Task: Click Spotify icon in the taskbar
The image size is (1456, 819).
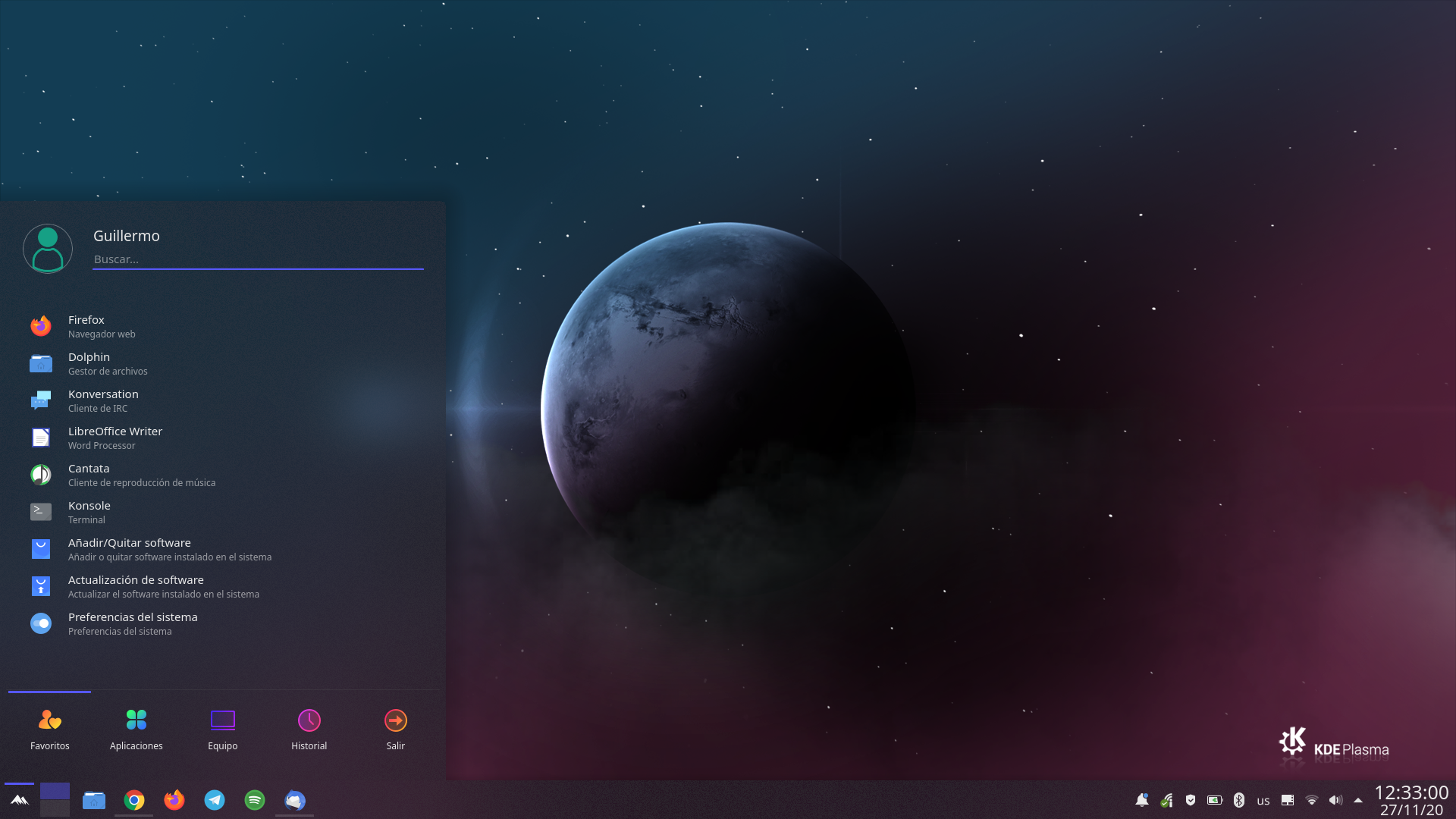Action: (255, 800)
